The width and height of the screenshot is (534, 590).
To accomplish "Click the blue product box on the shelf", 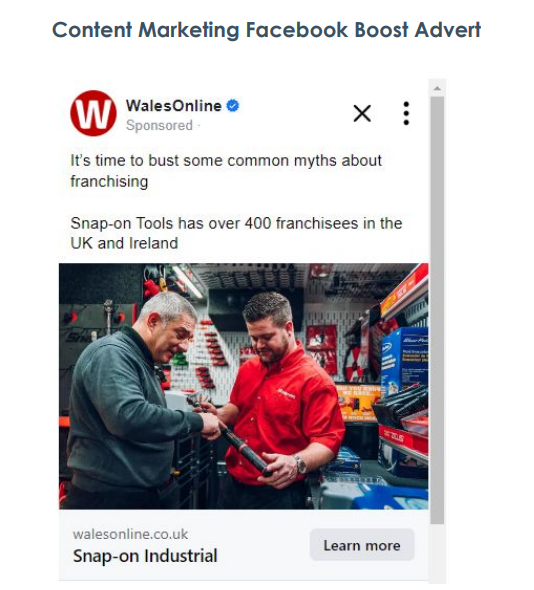I will [405, 359].
